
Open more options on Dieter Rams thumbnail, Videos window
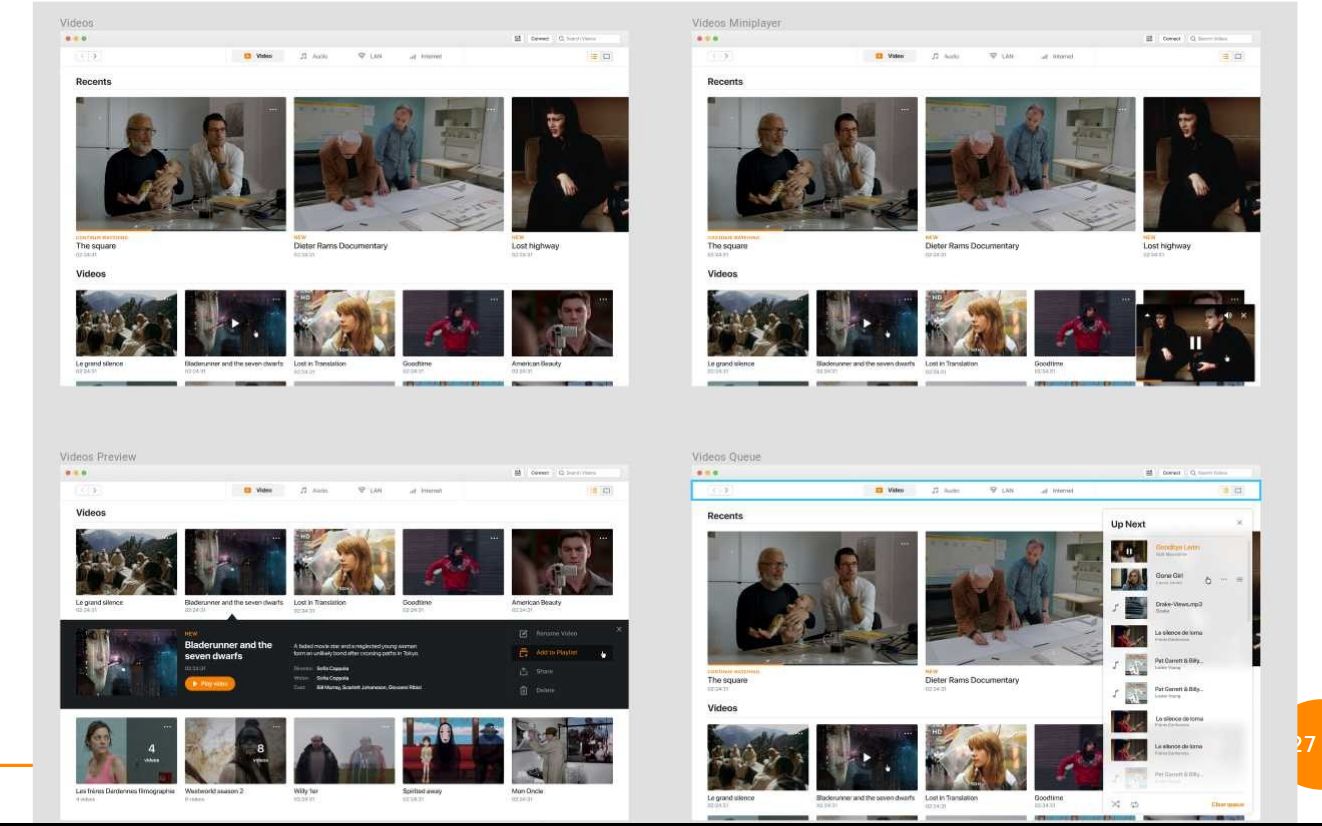click(x=491, y=109)
